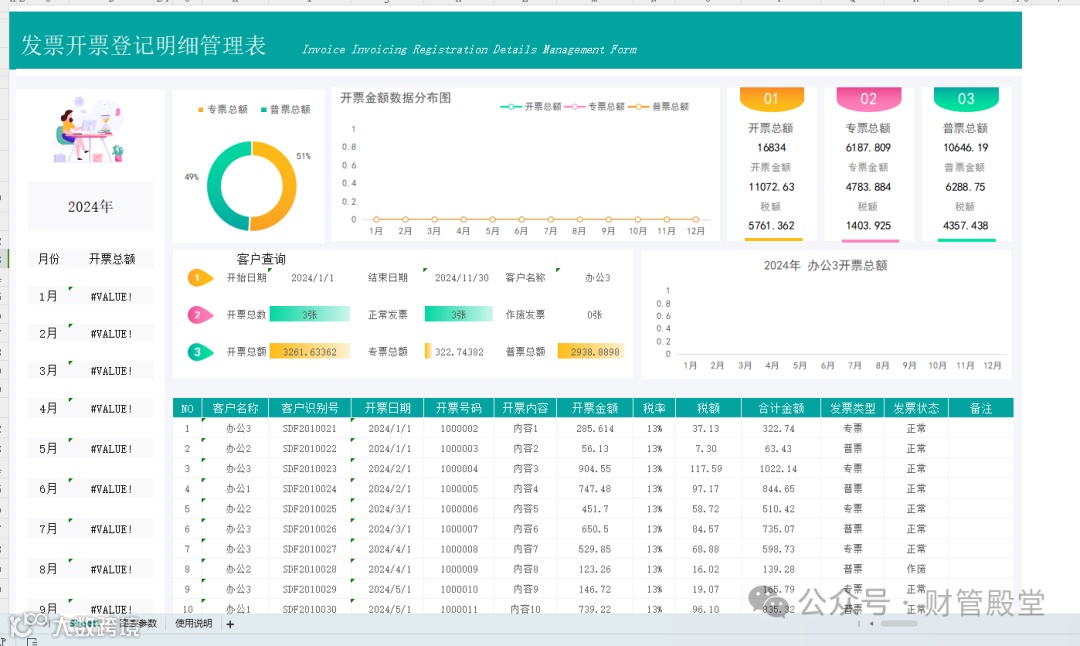Open the 使用说明 sheet tab
The width and height of the screenshot is (1080, 646).
coord(194,623)
